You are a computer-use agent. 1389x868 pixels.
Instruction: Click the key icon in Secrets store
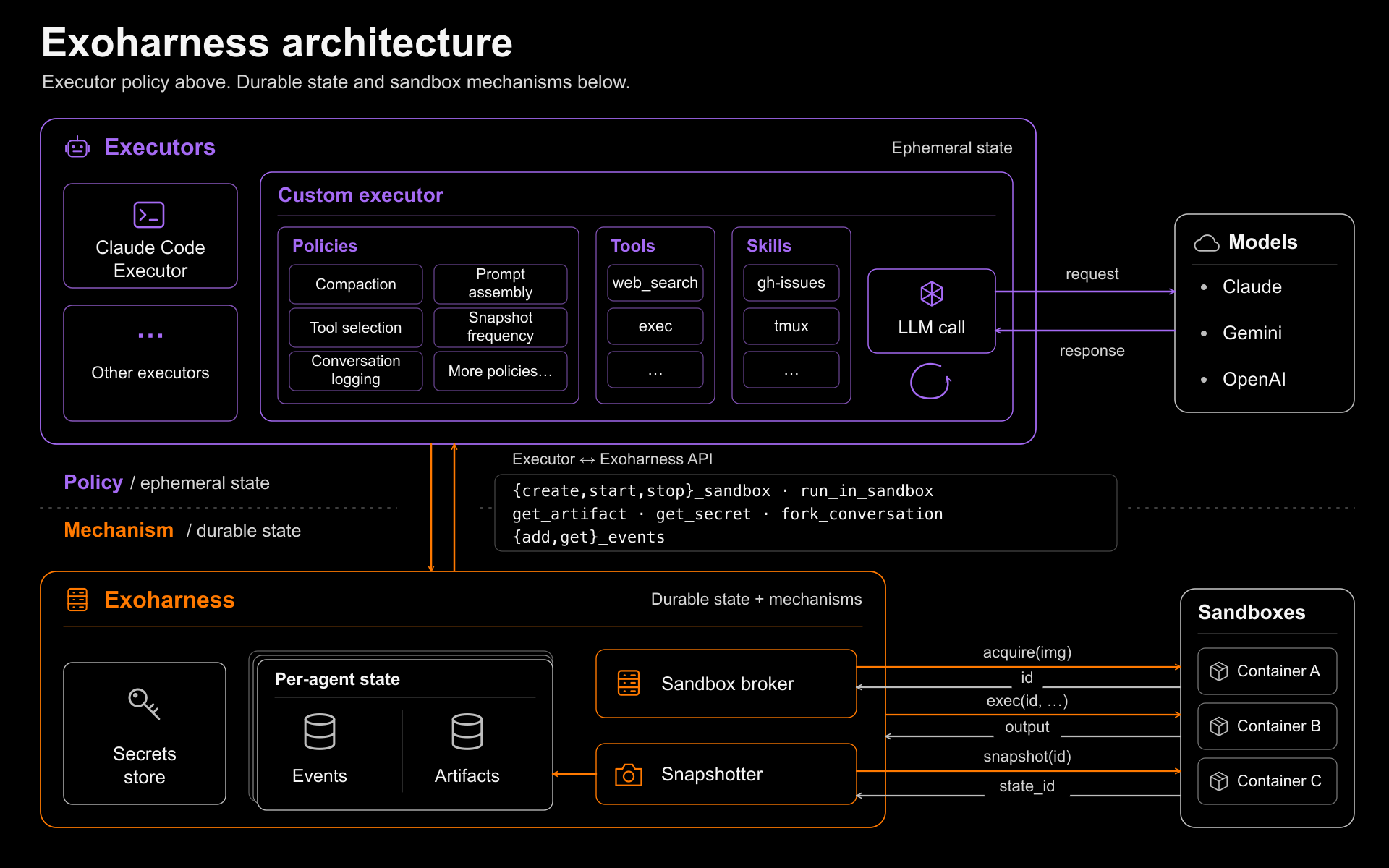click(144, 703)
